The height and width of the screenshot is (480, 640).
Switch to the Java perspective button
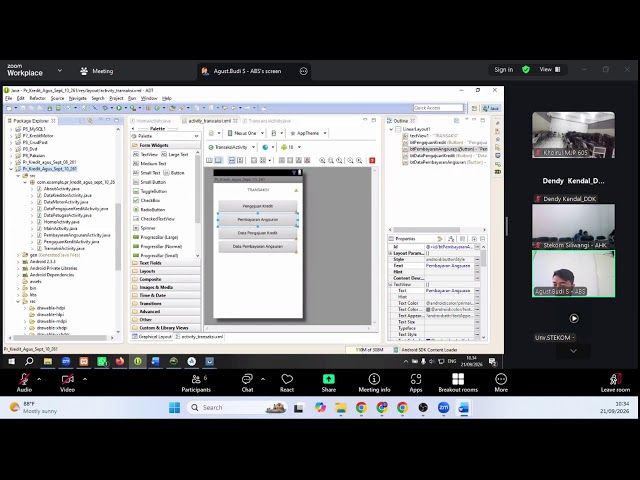[491, 108]
